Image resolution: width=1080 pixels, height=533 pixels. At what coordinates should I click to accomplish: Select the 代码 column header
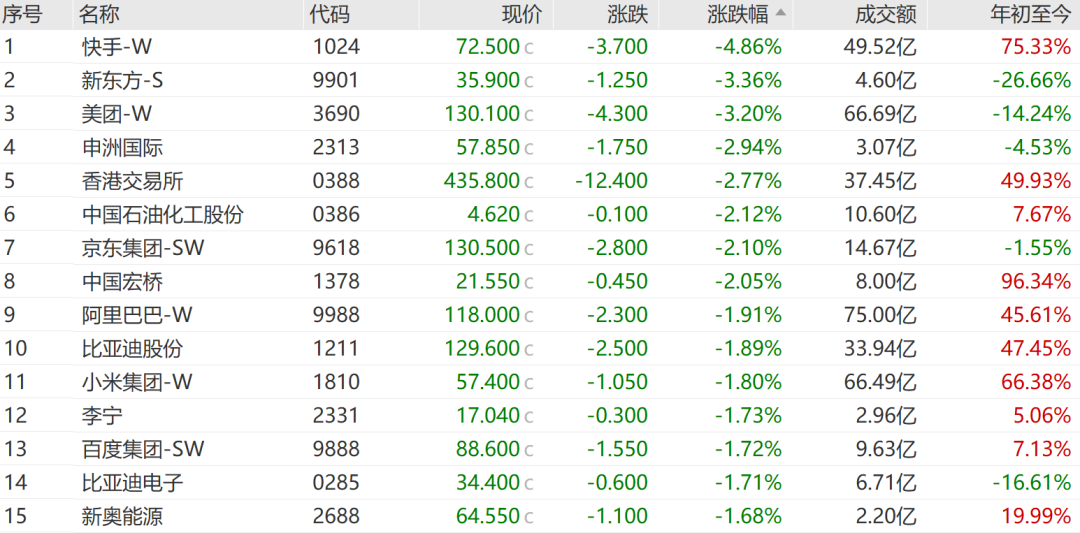330,14
